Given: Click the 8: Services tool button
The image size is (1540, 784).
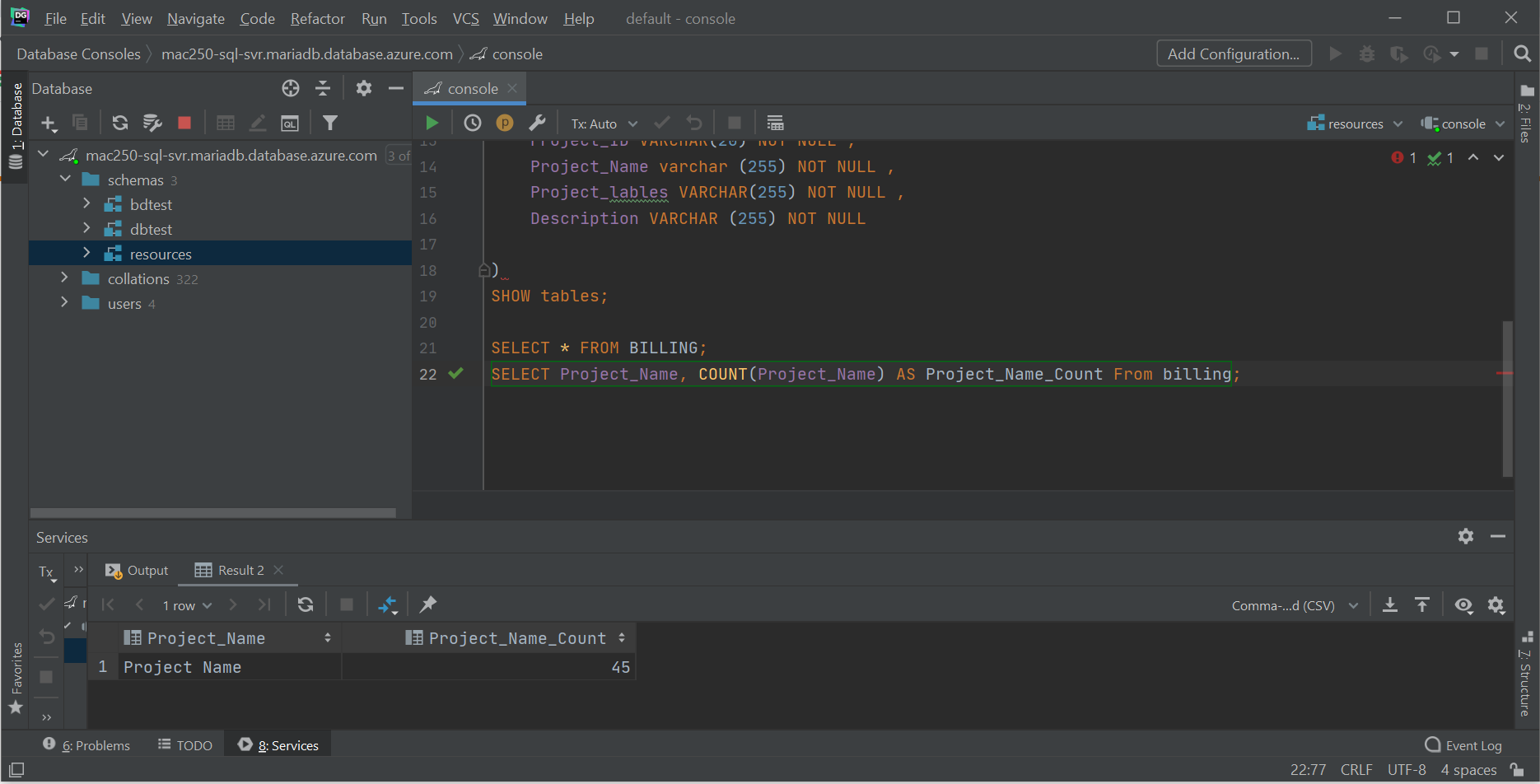Looking at the screenshot, I should tap(279, 745).
